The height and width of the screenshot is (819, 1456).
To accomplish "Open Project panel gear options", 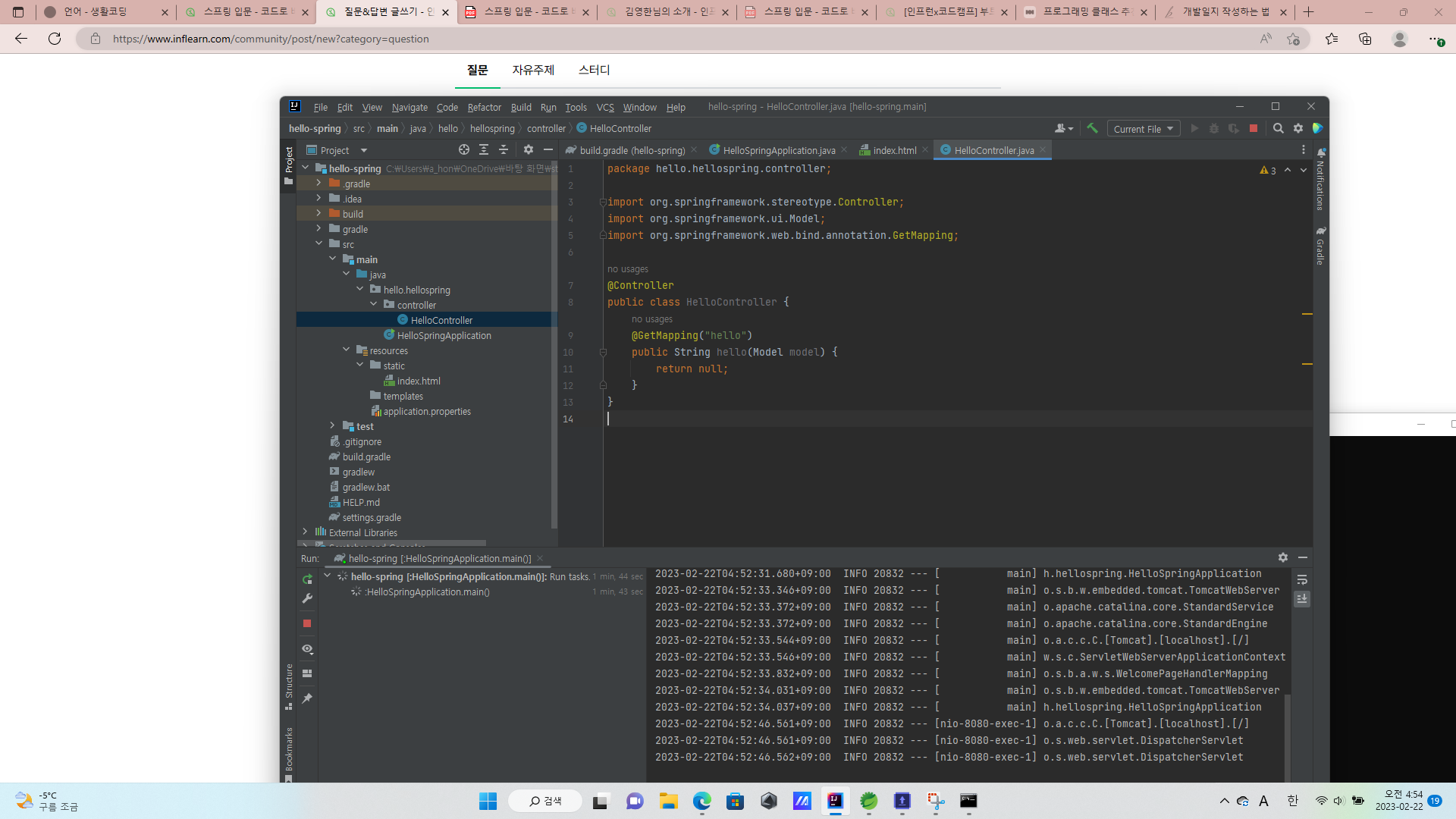I will pos(529,150).
